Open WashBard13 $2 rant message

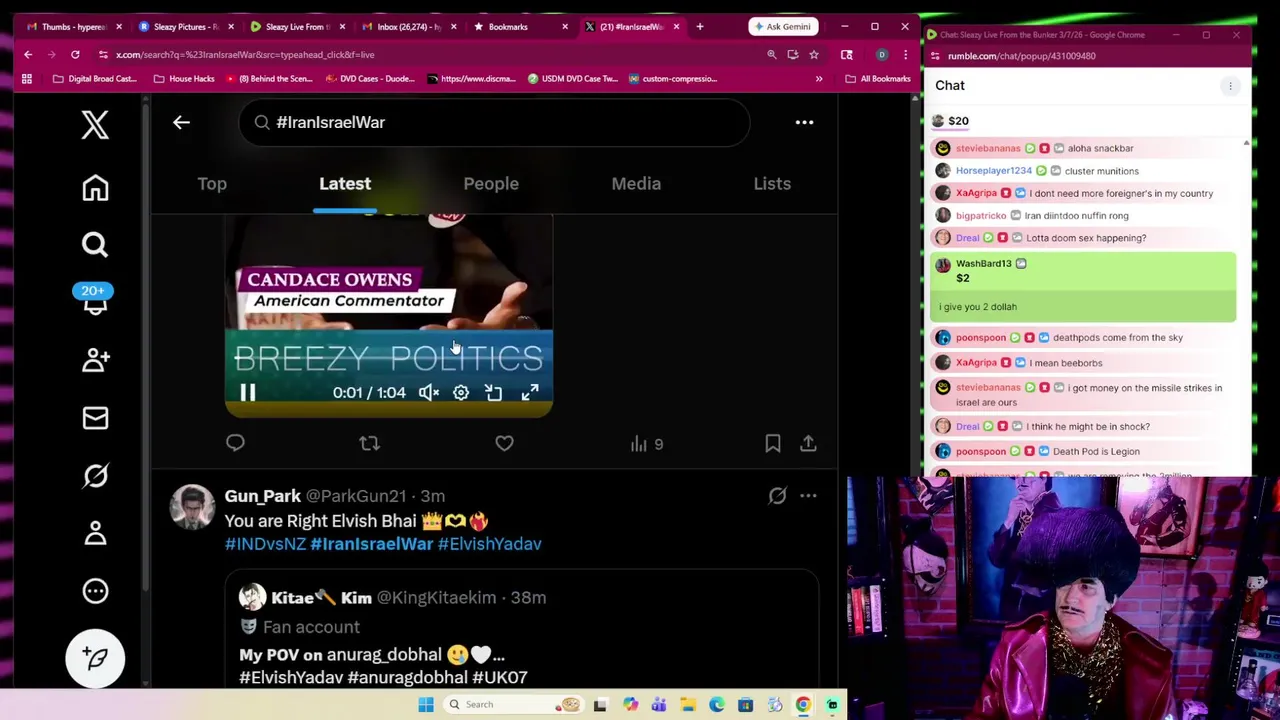point(1083,287)
